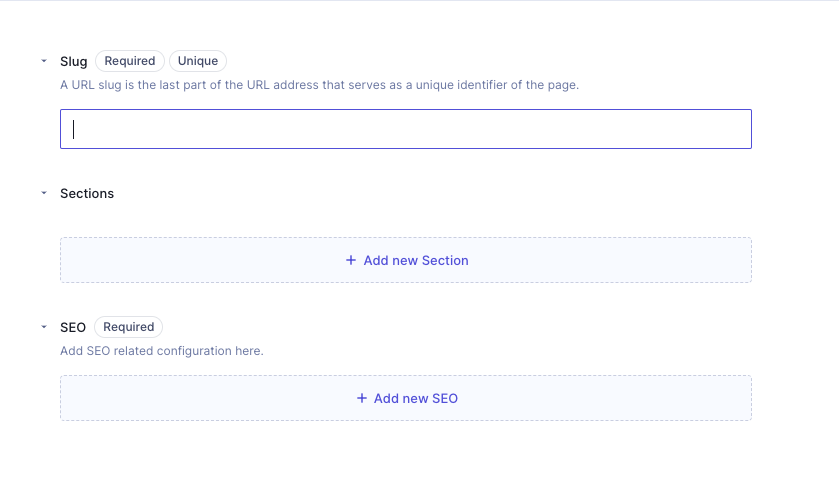
Task: Select the Required badge beside Slug
Action: click(129, 61)
